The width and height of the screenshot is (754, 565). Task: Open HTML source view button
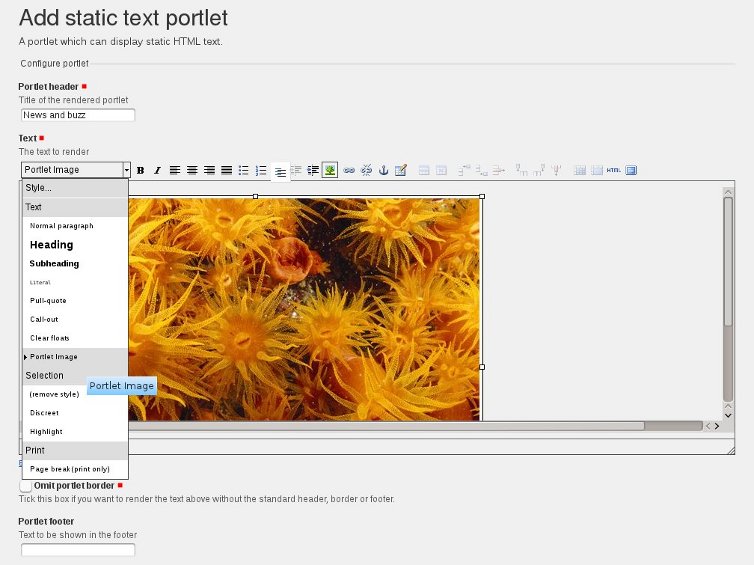pyautogui.click(x=613, y=171)
